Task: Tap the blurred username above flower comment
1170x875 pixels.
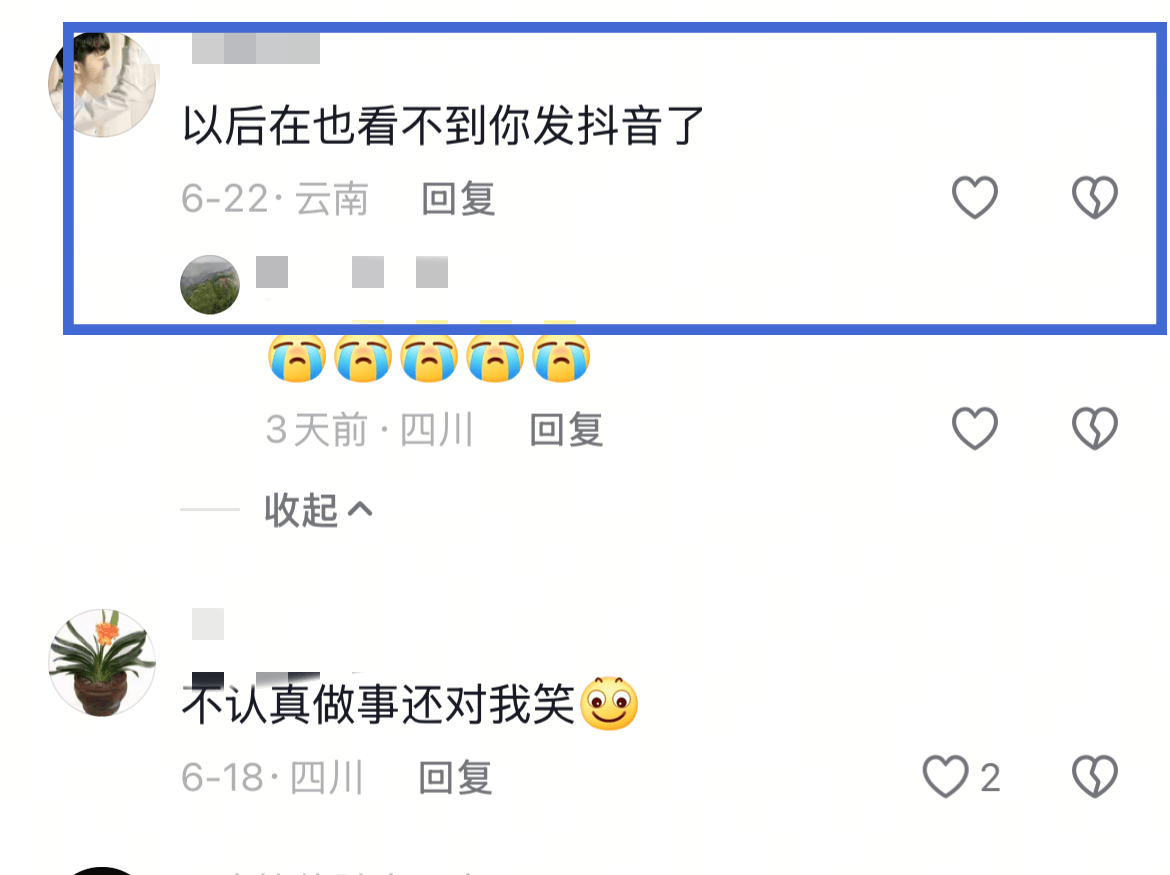Action: [x=208, y=624]
